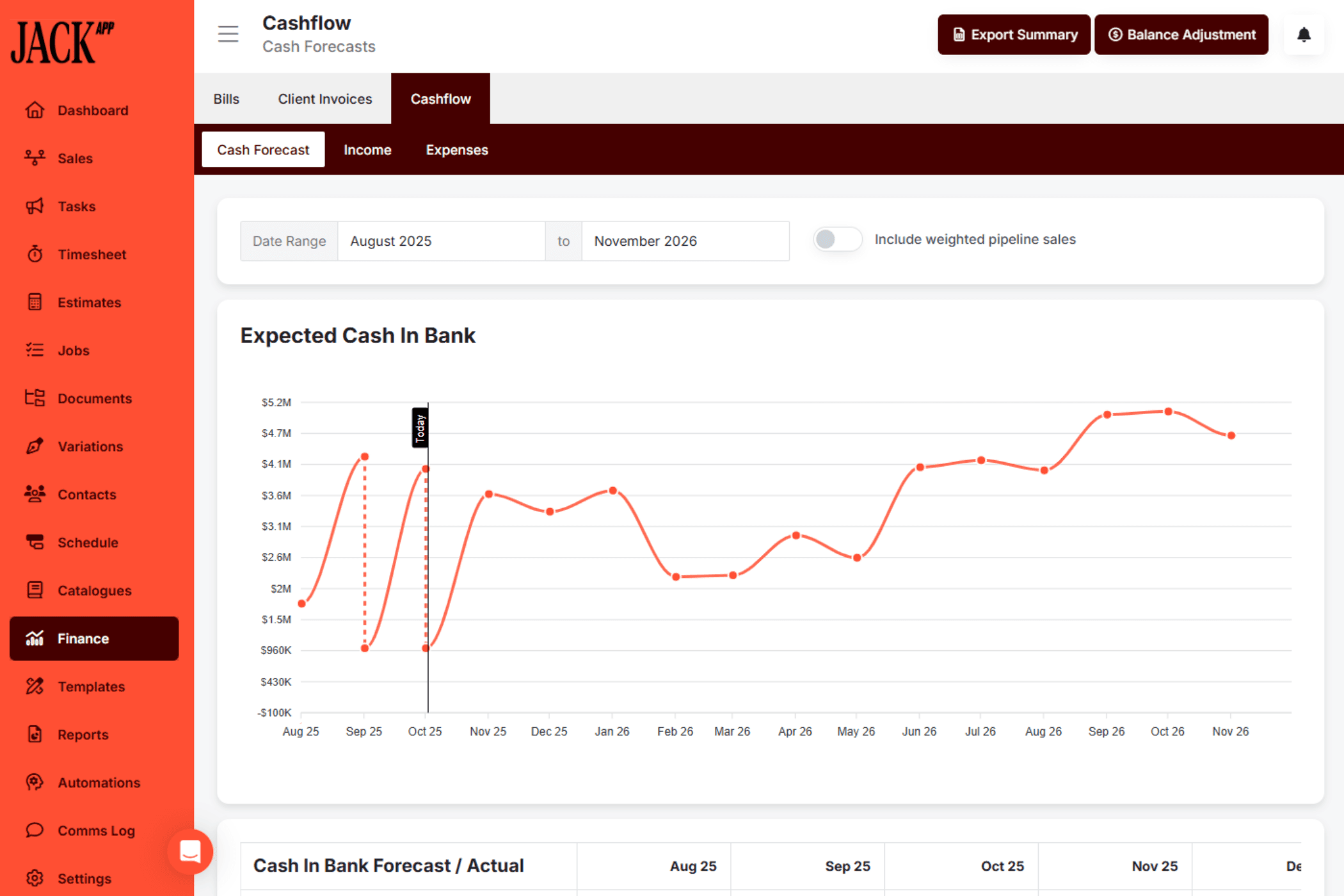
Task: Open the chat support bubble
Action: pyautogui.click(x=190, y=851)
